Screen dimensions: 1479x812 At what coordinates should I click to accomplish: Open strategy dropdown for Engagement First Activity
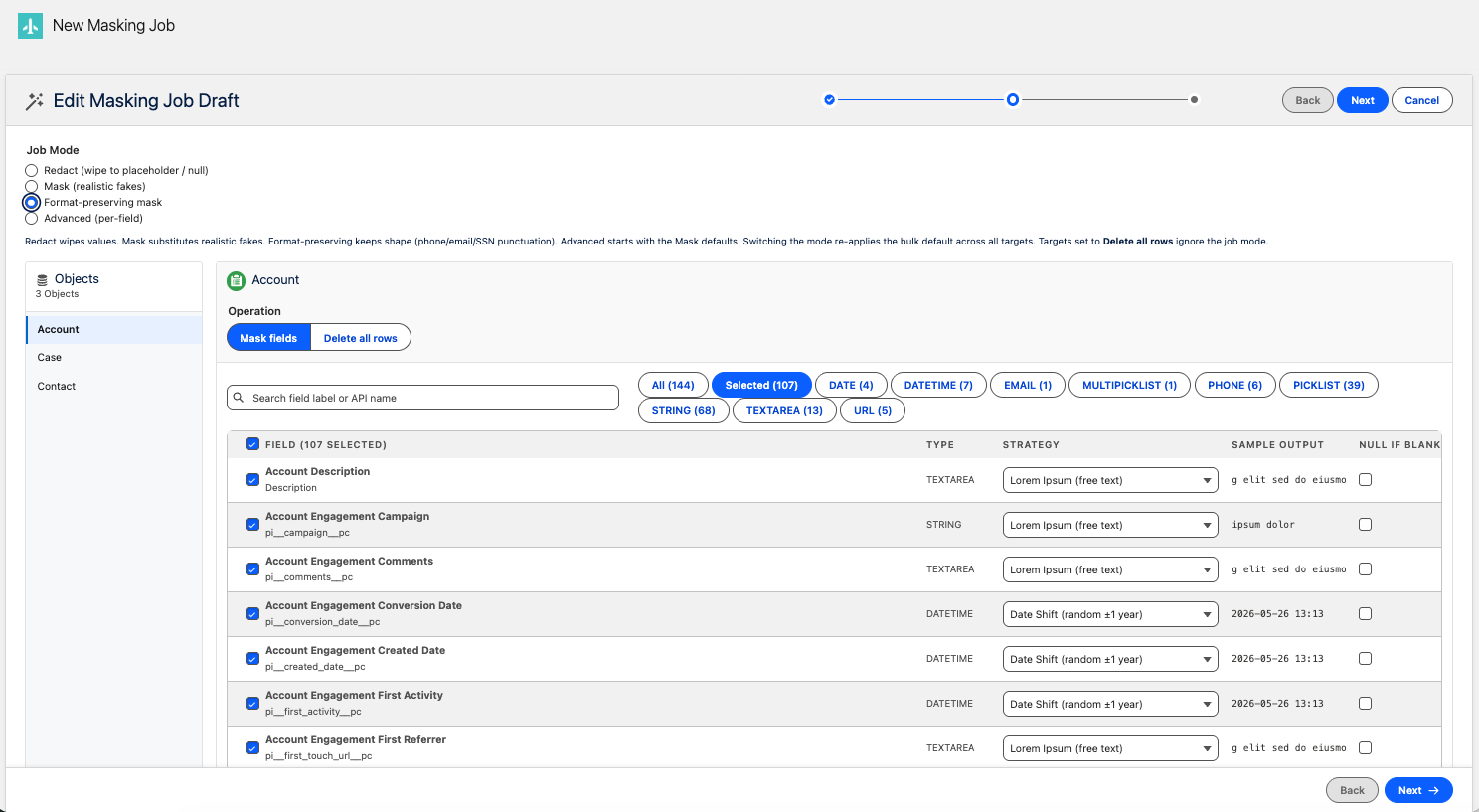pos(1110,704)
